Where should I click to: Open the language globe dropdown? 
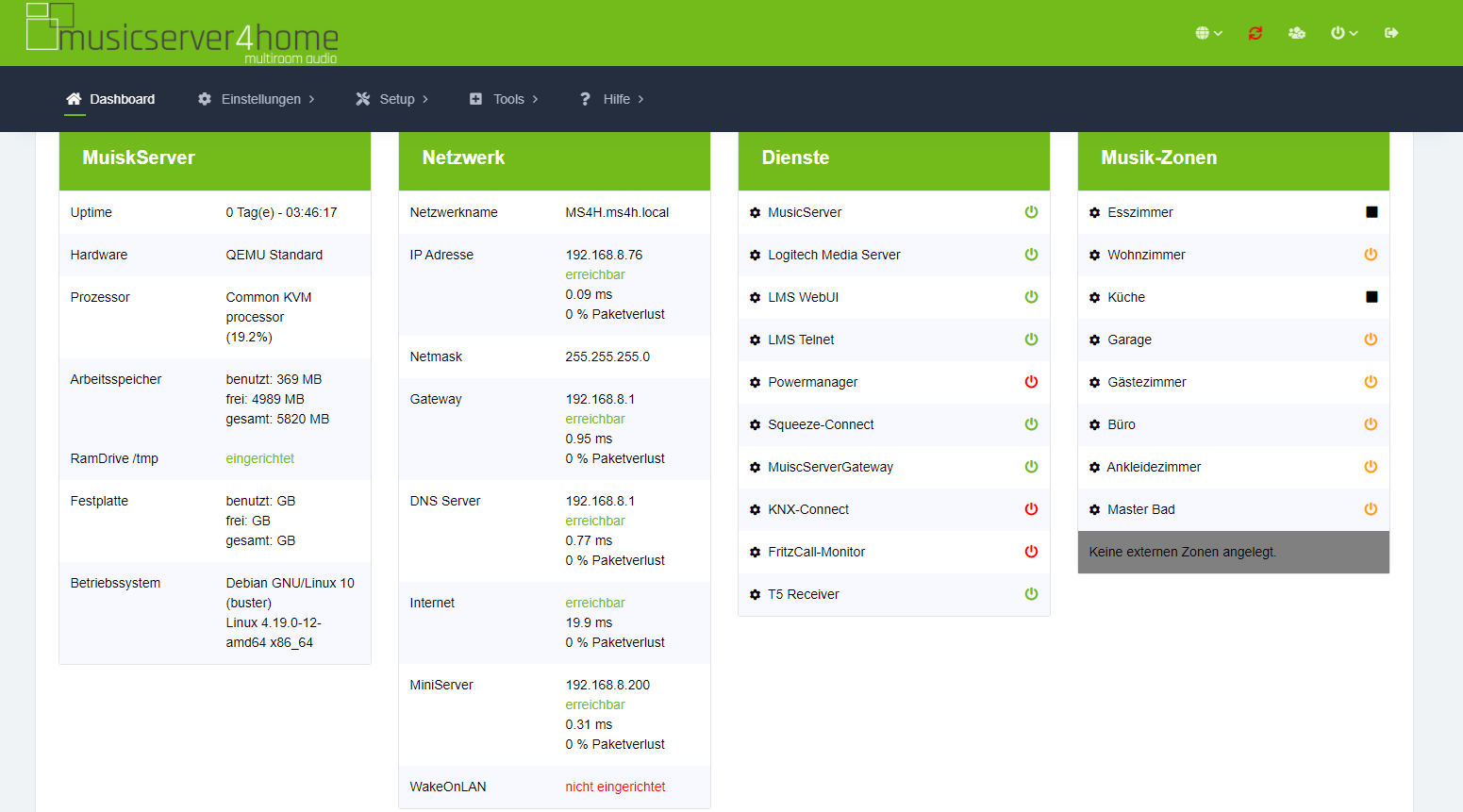1208,33
